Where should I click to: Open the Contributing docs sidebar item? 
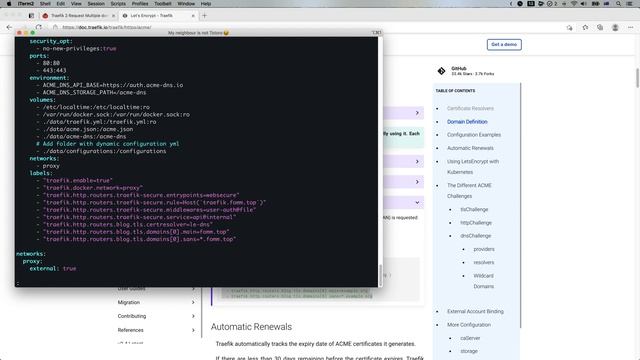[131, 316]
